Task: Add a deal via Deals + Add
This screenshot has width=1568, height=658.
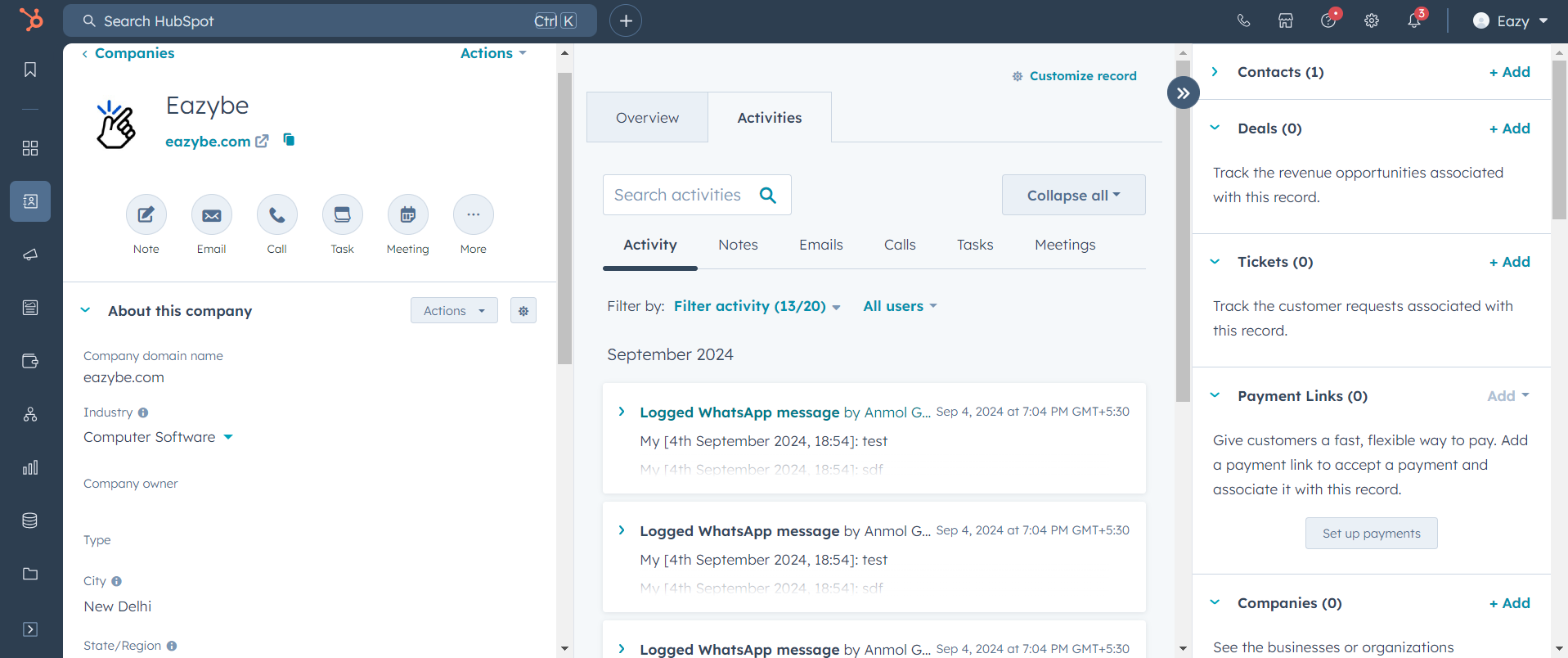Action: (1509, 128)
